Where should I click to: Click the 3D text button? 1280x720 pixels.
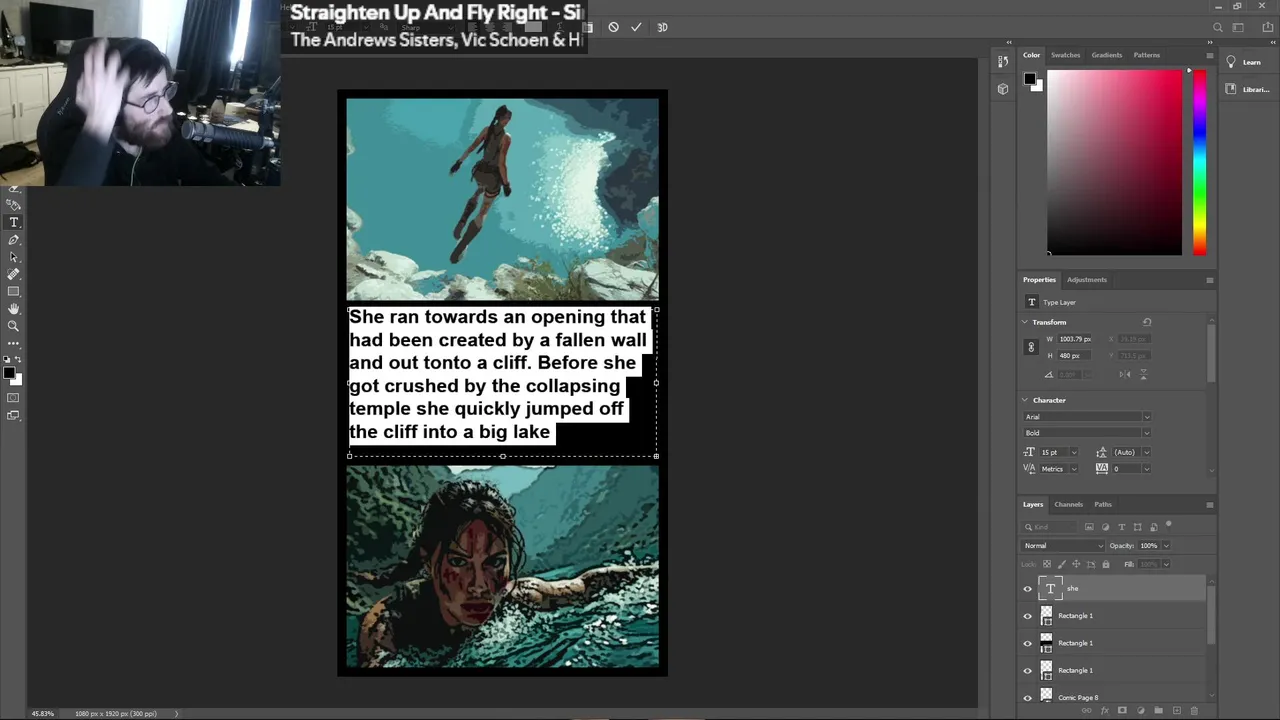click(662, 27)
